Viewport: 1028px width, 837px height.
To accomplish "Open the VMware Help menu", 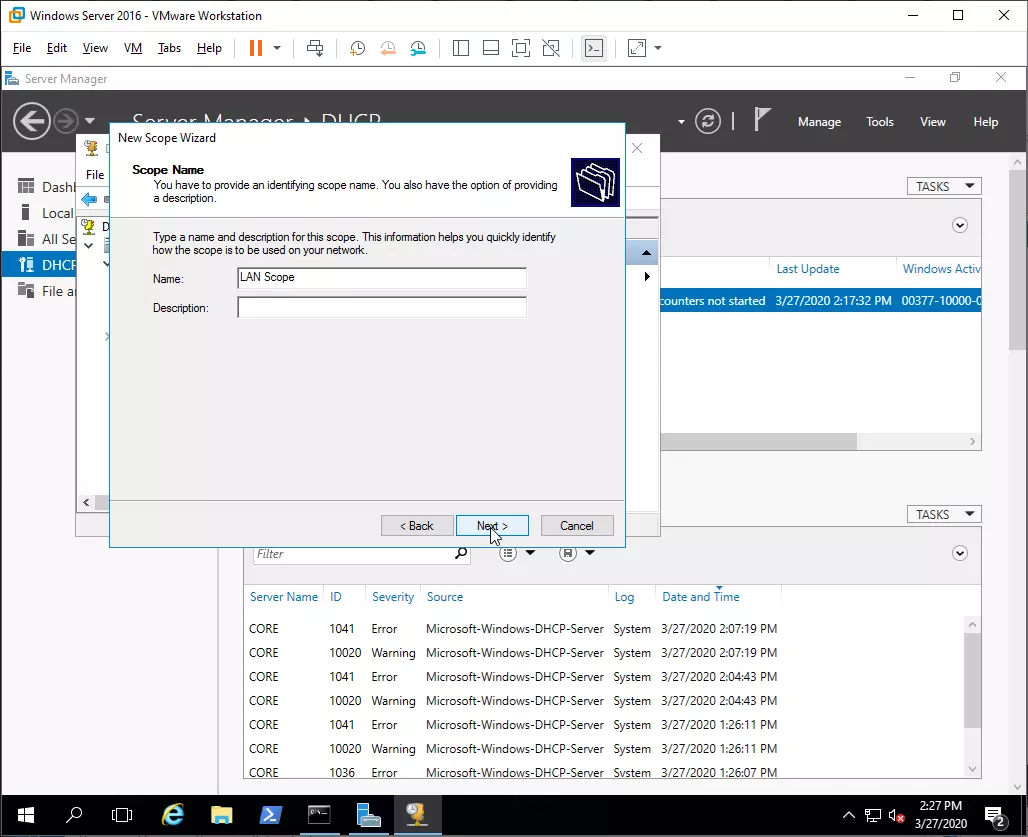I will pos(209,48).
